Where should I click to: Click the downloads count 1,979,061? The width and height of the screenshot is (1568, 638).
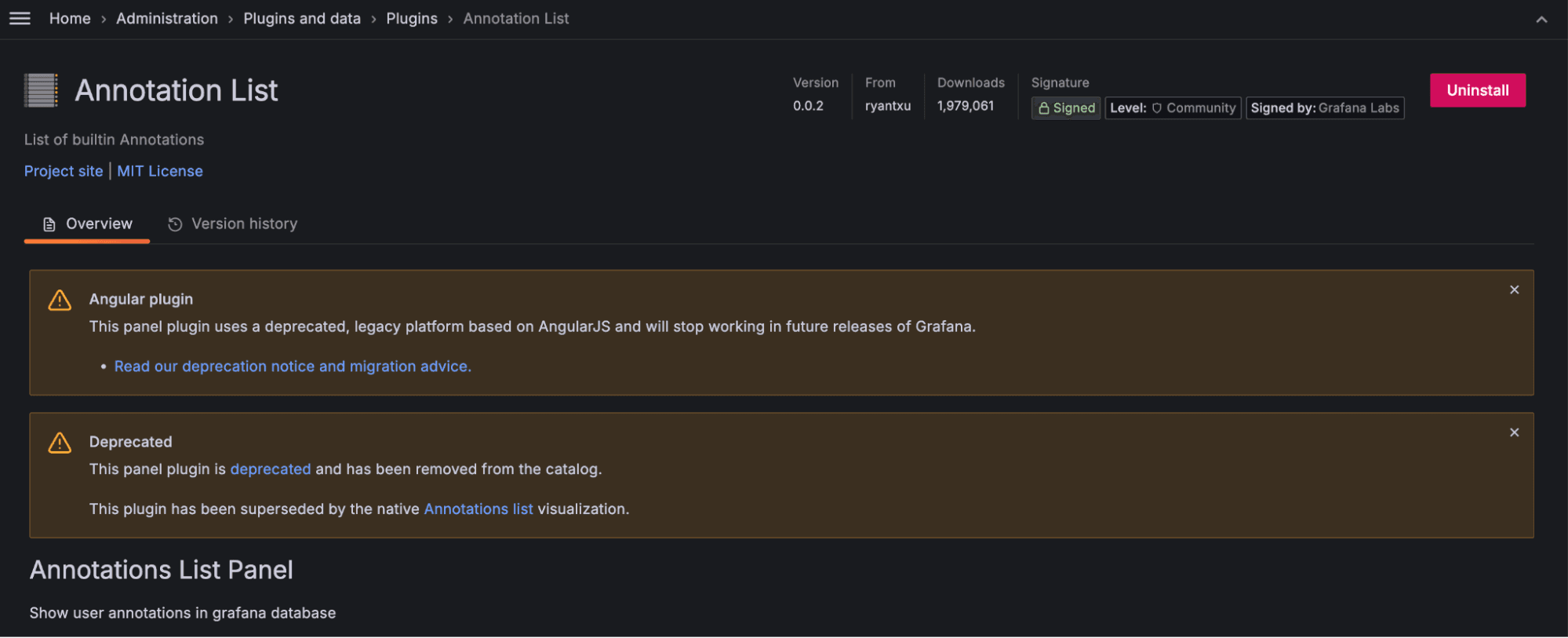pos(966,106)
